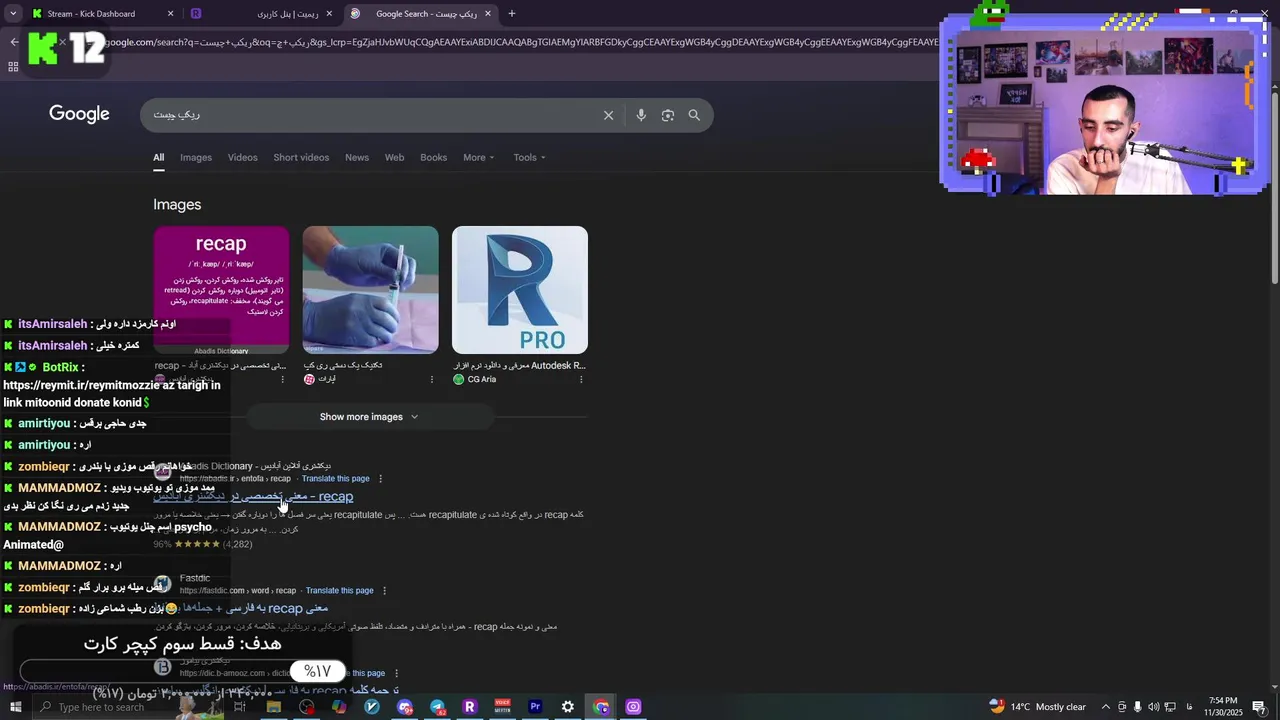Select the All results tab

pos(158,157)
